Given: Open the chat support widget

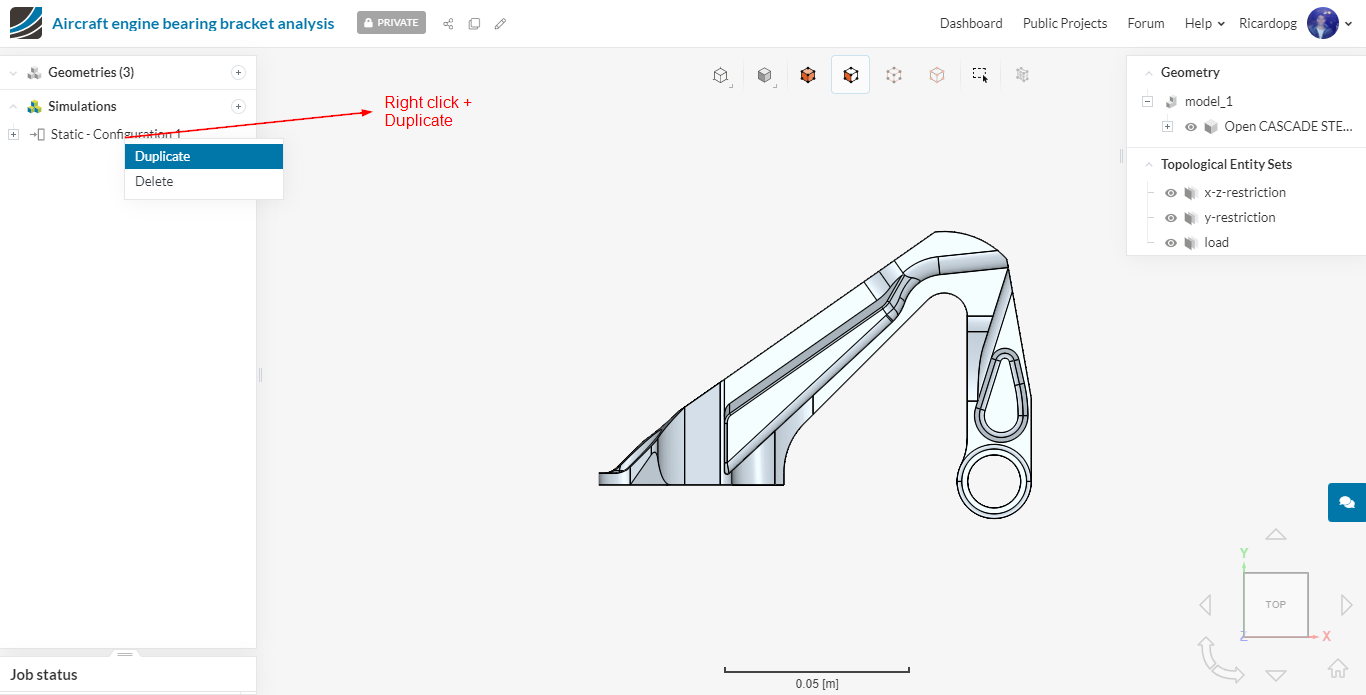Looking at the screenshot, I should [1346, 502].
